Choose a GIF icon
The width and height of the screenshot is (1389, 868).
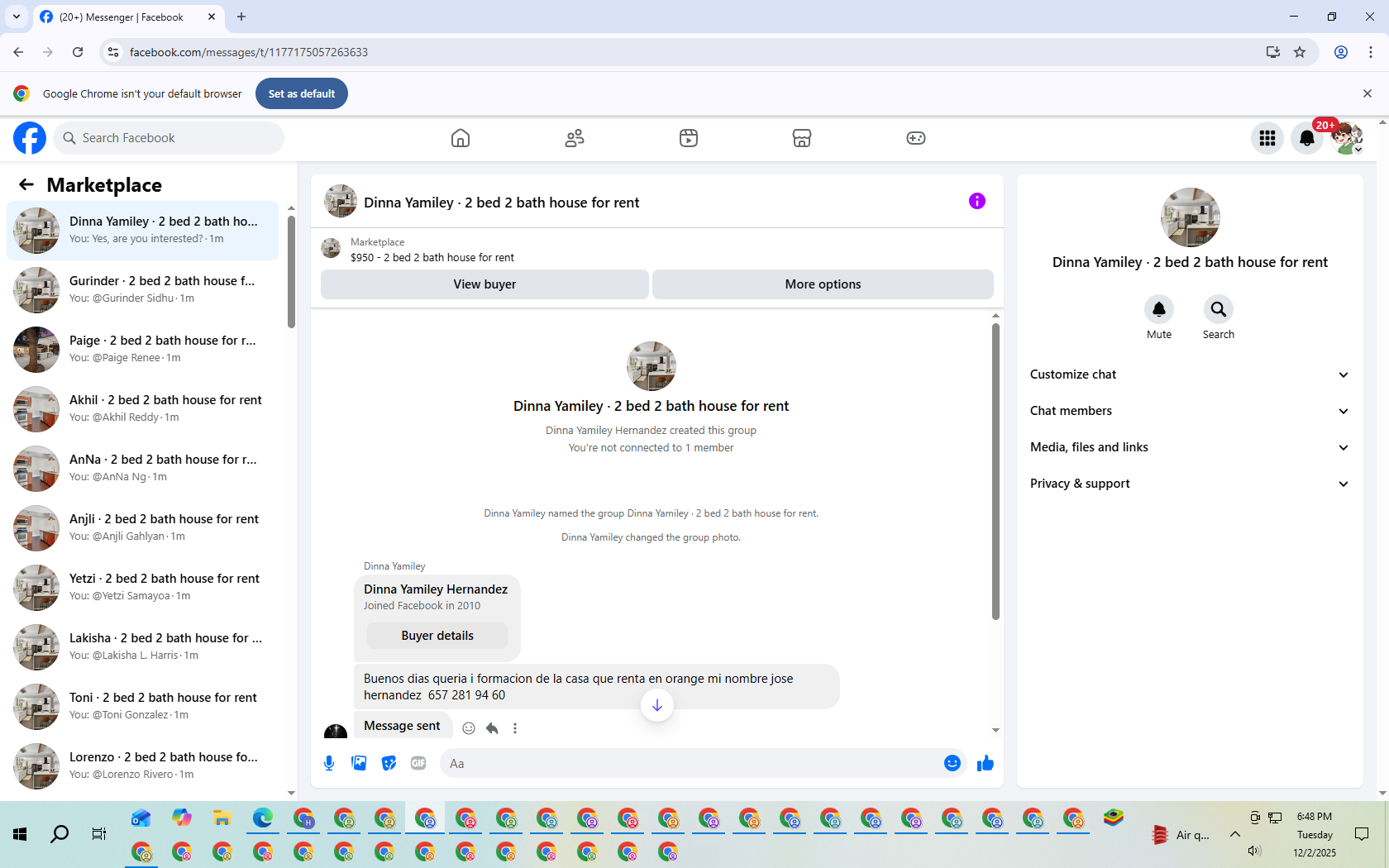click(418, 763)
